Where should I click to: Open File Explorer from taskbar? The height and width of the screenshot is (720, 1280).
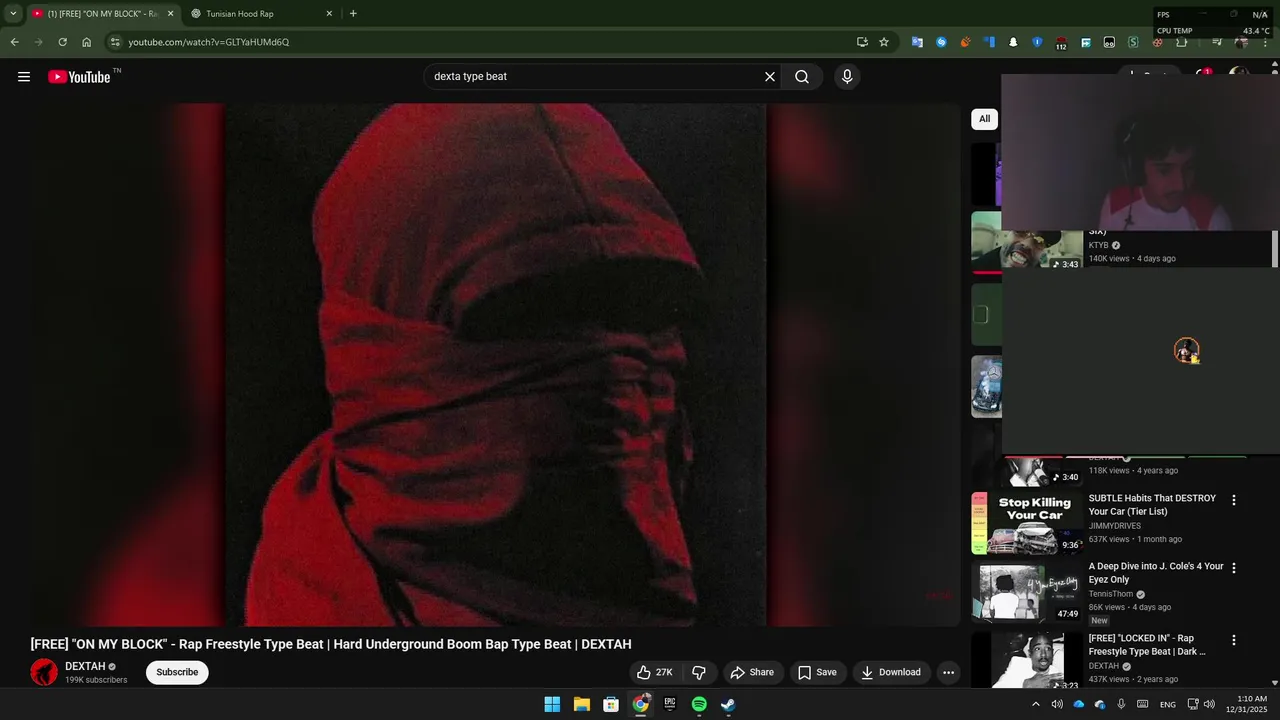(x=581, y=704)
